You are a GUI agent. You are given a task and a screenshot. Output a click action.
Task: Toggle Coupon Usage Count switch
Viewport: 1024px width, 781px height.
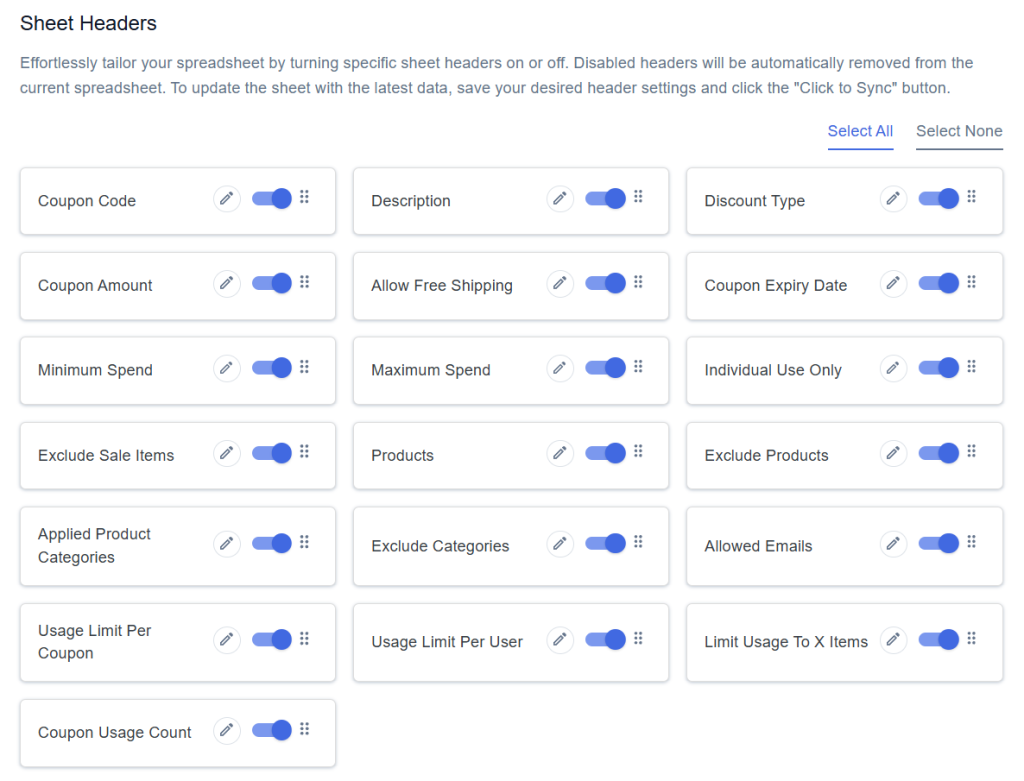272,730
